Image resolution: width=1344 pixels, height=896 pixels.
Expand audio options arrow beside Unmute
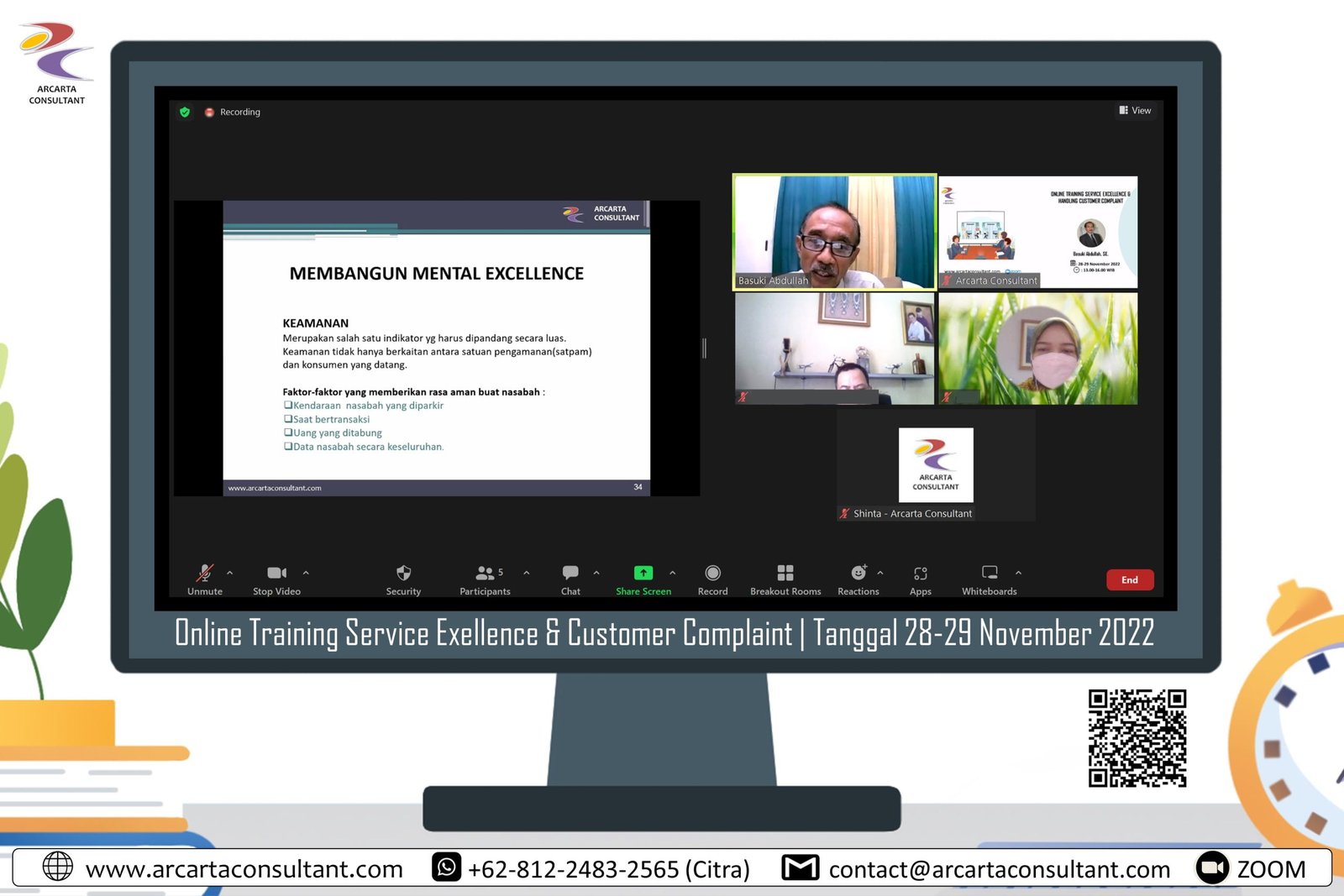click(230, 573)
